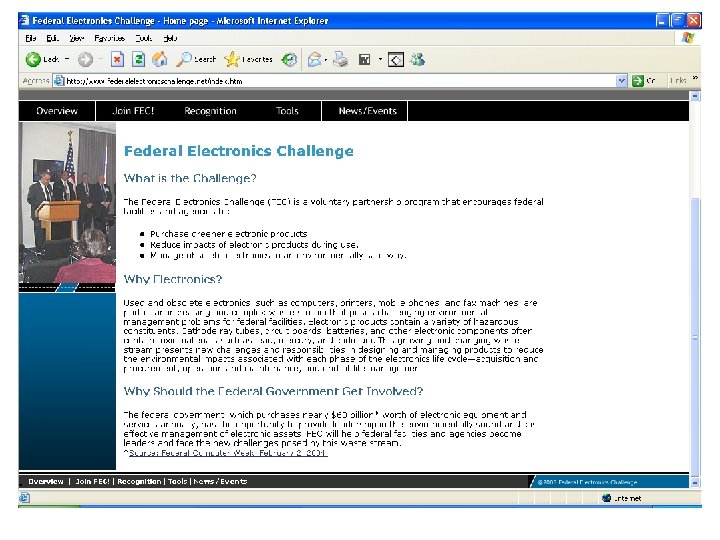Open the Help menu
720x540 pixels.
click(x=170, y=38)
